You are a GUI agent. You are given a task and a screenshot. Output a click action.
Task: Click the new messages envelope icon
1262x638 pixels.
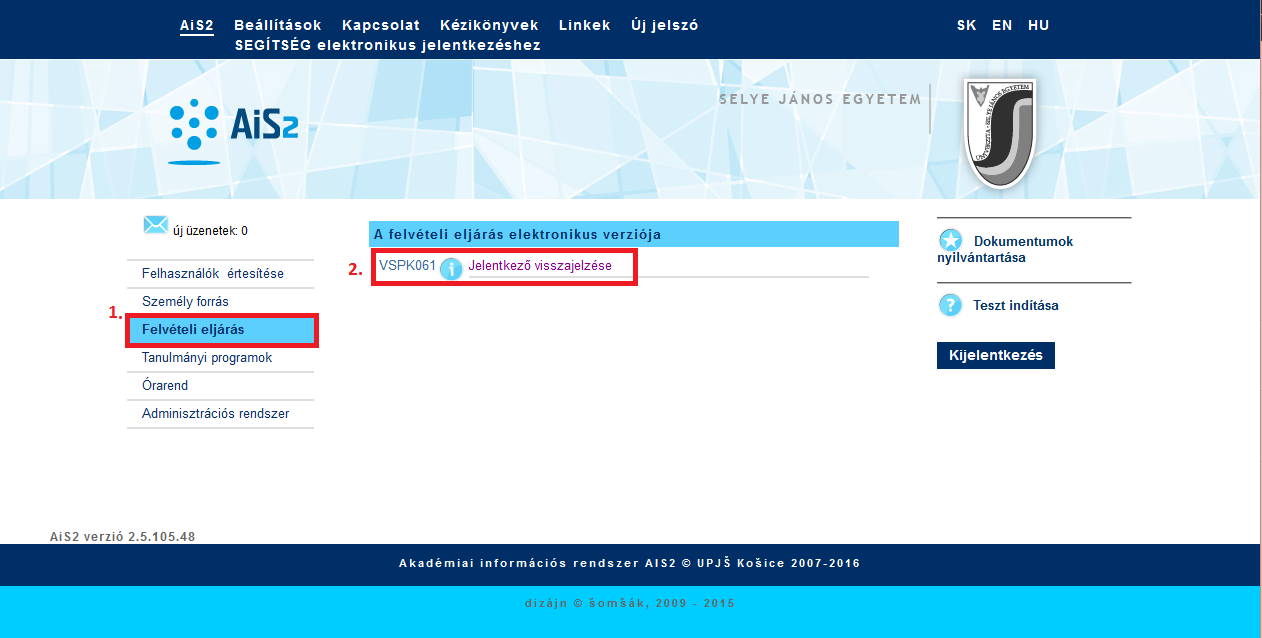(x=155, y=226)
